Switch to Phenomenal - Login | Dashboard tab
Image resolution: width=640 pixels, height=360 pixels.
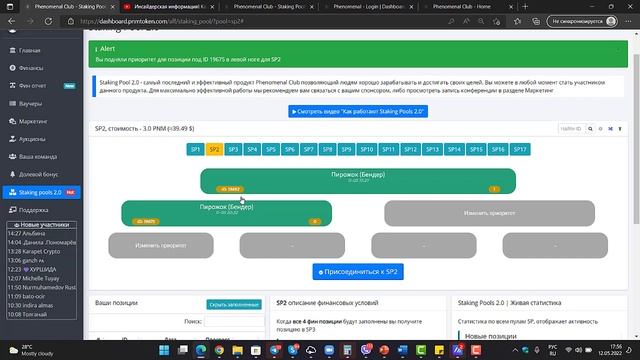pyautogui.click(x=369, y=7)
